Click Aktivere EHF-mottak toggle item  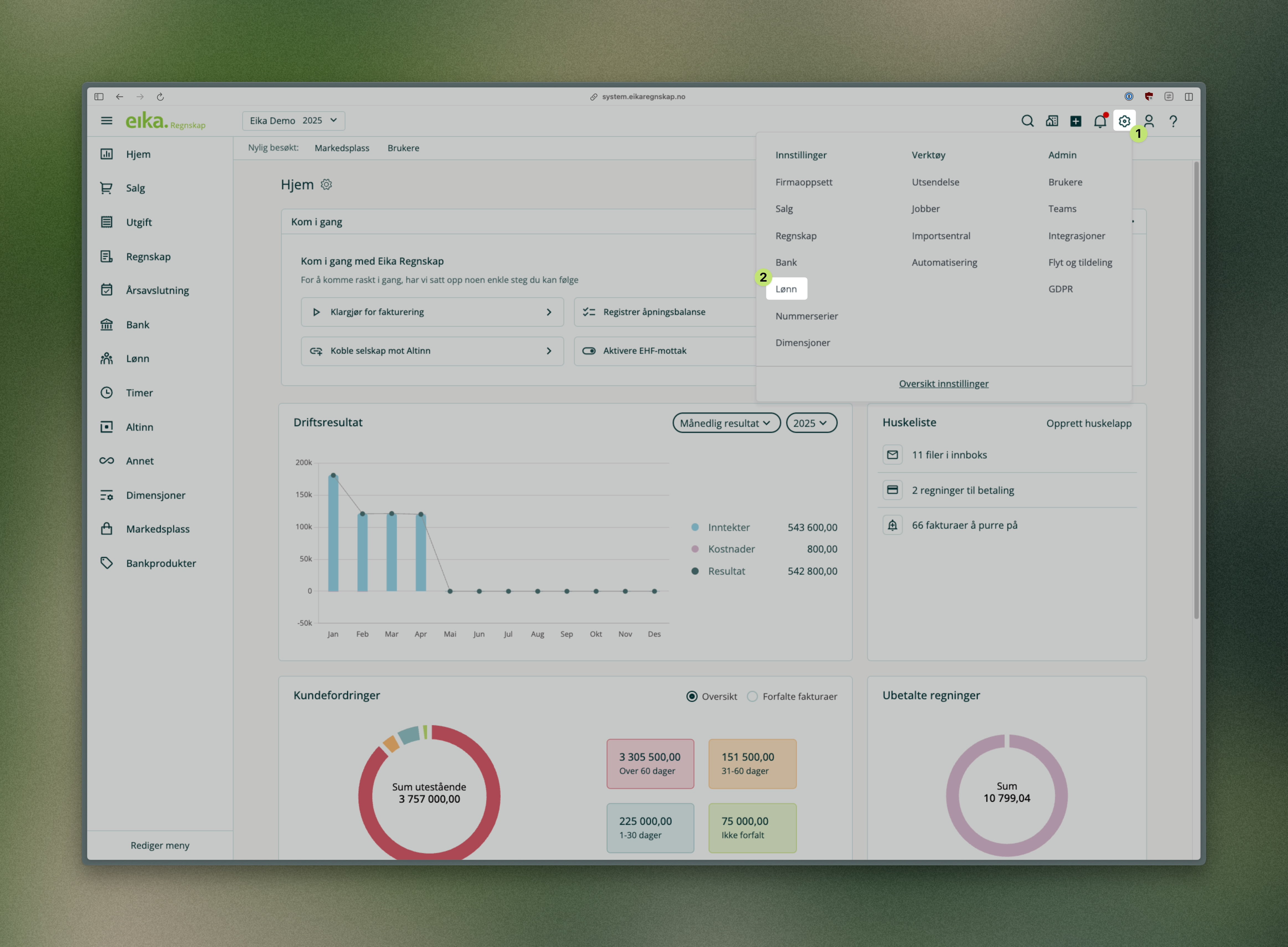tap(645, 351)
